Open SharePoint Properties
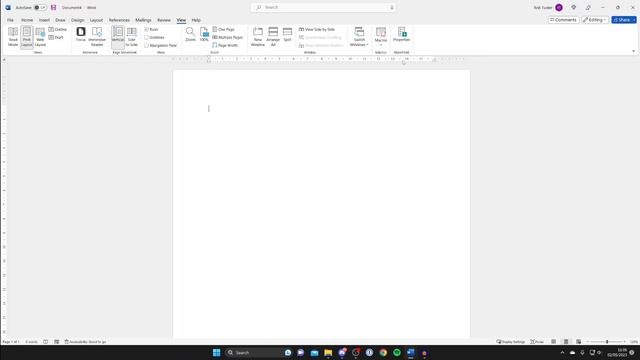This screenshot has width=640, height=360. point(402,34)
